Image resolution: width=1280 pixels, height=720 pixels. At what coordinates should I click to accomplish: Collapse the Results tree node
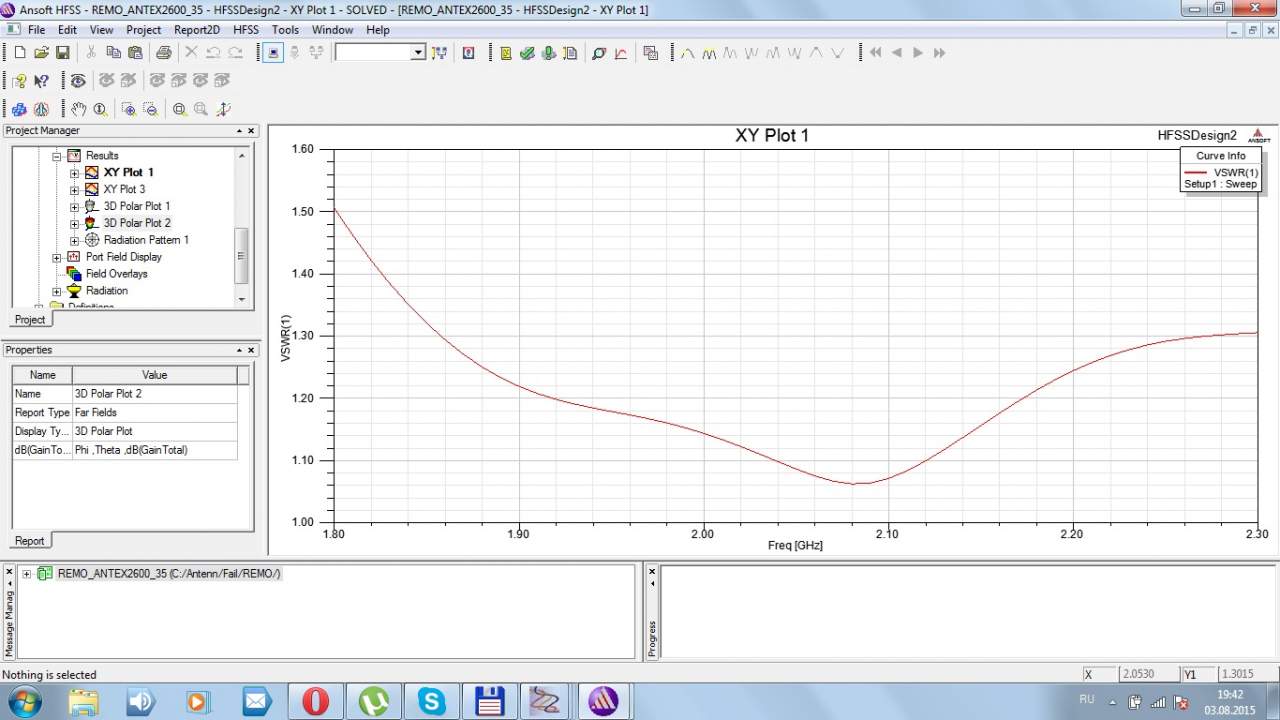(57, 156)
